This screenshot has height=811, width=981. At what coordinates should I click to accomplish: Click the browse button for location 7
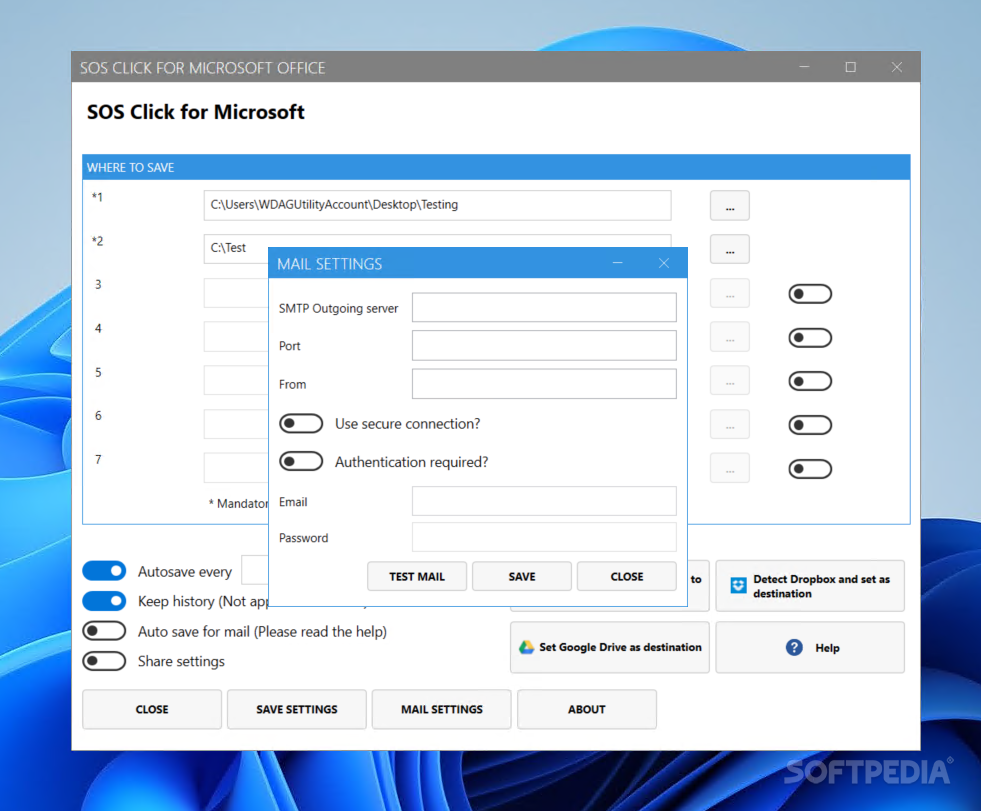[729, 468]
